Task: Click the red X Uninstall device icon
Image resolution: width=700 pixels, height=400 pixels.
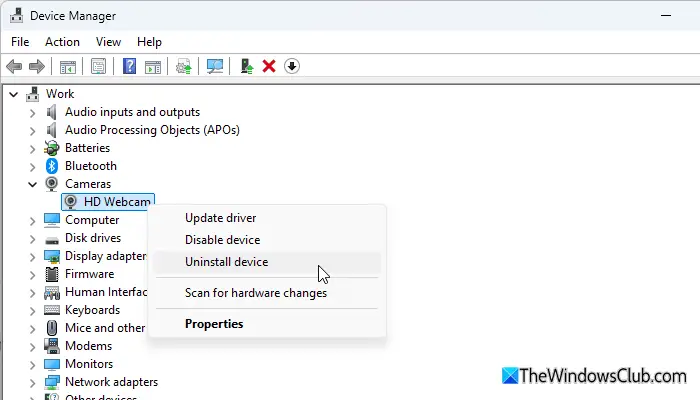Action: pos(268,67)
